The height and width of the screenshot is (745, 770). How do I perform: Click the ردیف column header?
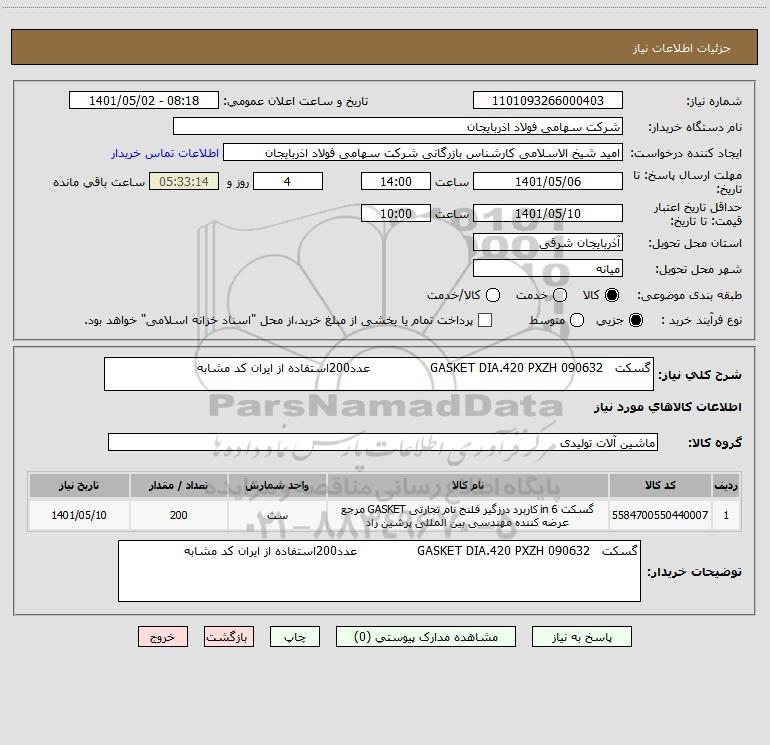click(x=726, y=485)
